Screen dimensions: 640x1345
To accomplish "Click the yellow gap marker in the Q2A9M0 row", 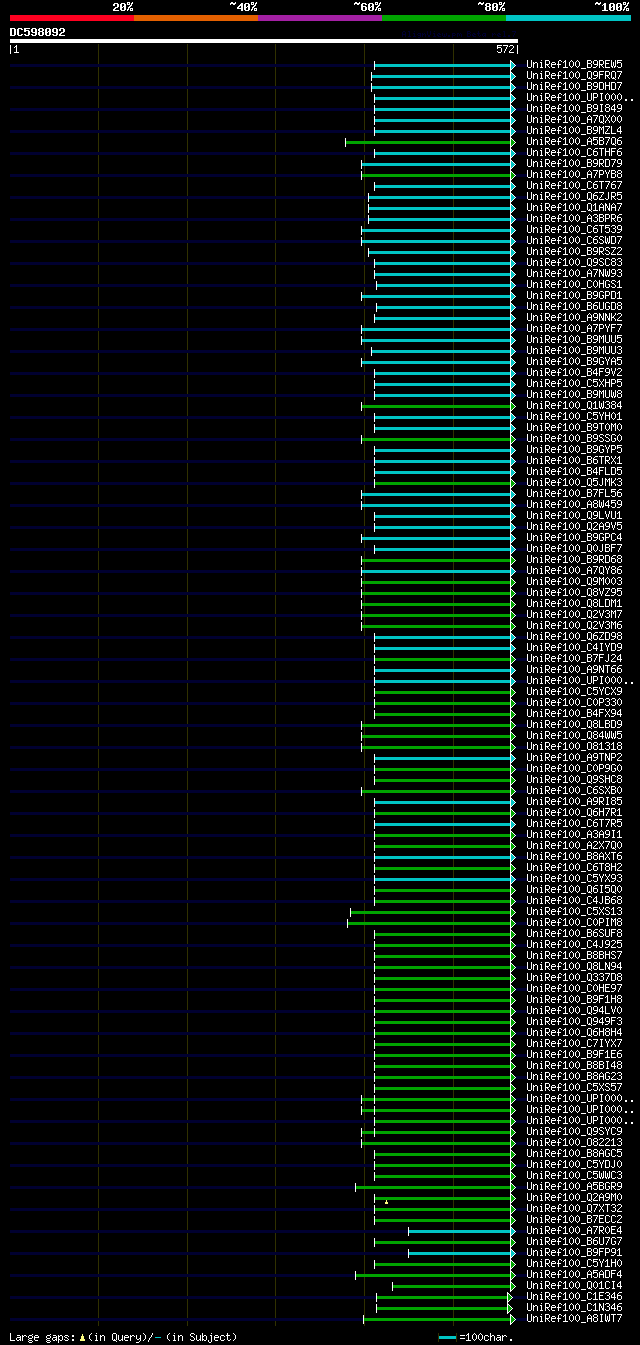I will tap(386, 1200).
